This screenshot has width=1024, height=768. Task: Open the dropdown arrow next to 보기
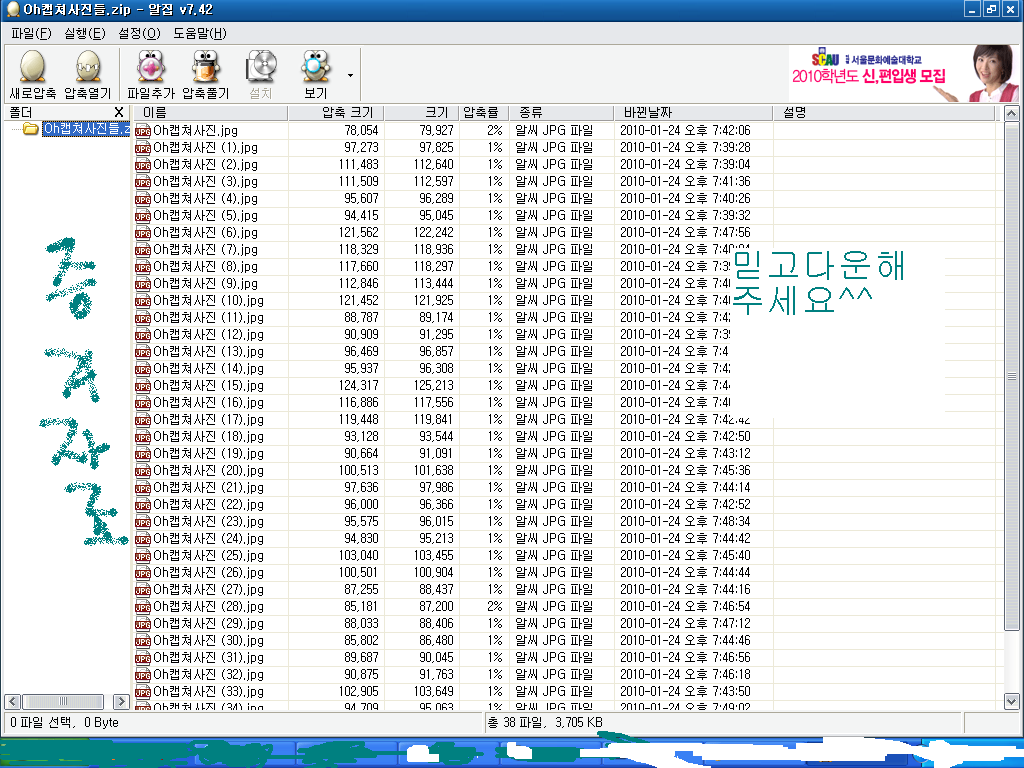pyautogui.click(x=350, y=75)
